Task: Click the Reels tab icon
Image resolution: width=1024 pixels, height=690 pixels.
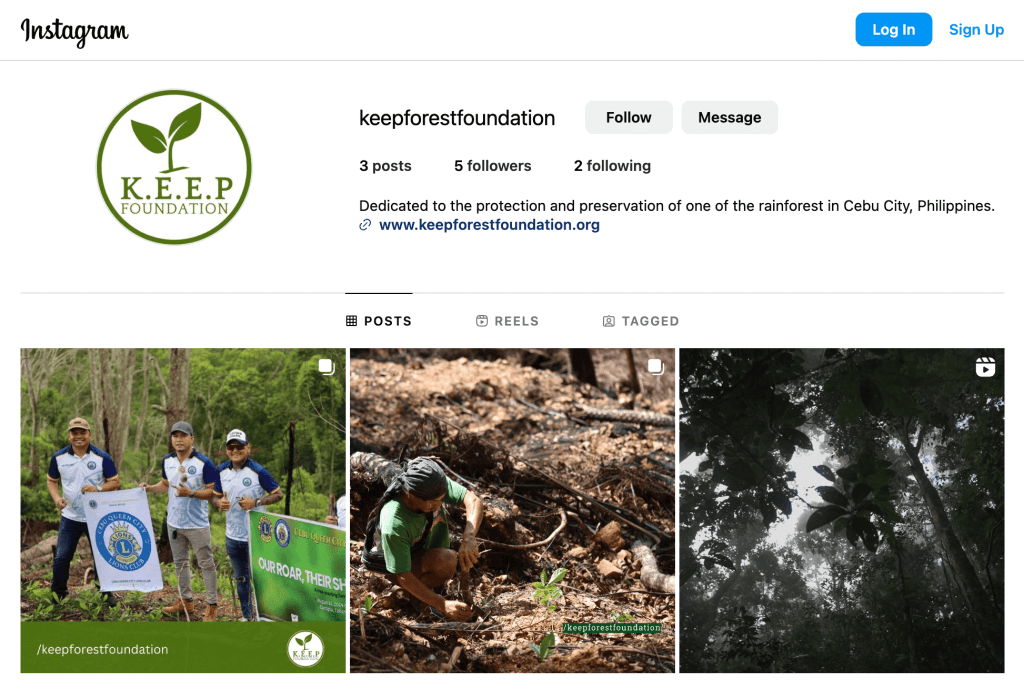Action: 482,321
